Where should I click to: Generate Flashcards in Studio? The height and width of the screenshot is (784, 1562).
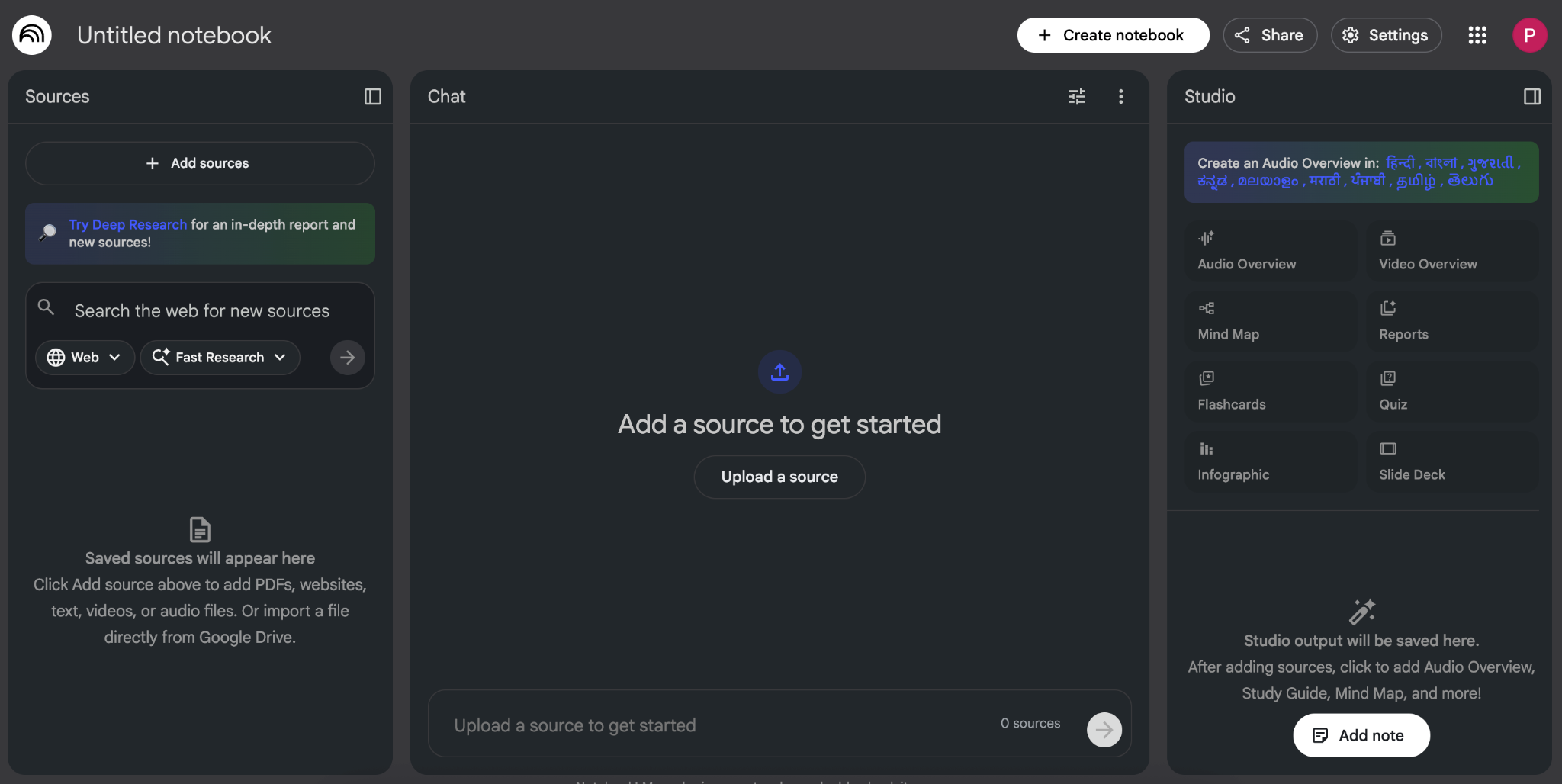[1270, 392]
